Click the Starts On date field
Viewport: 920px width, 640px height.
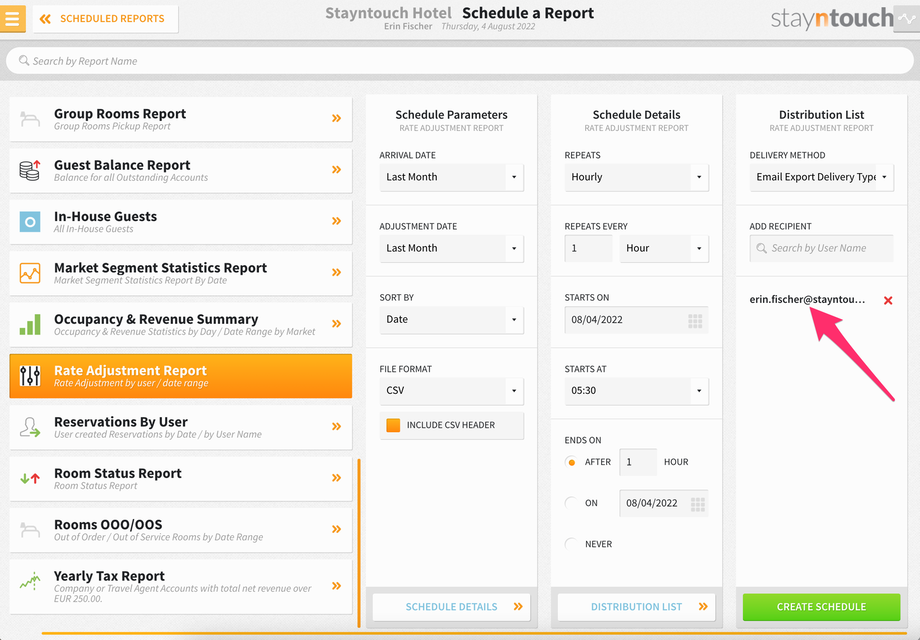point(636,320)
